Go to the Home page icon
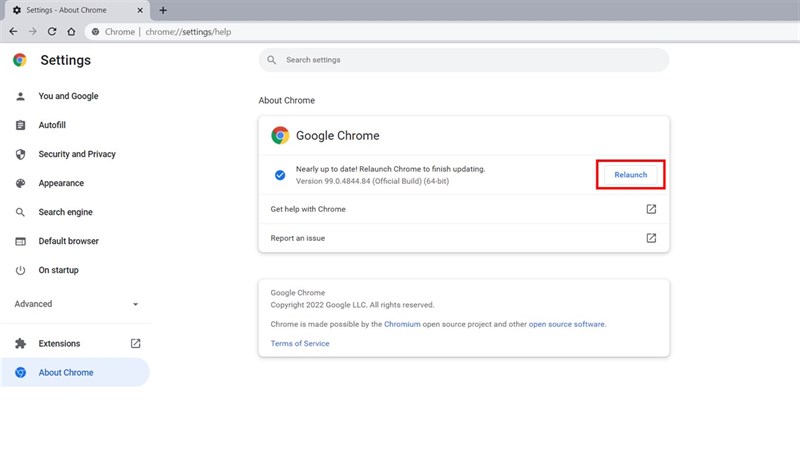Viewport: 800px width, 450px height. click(71, 32)
